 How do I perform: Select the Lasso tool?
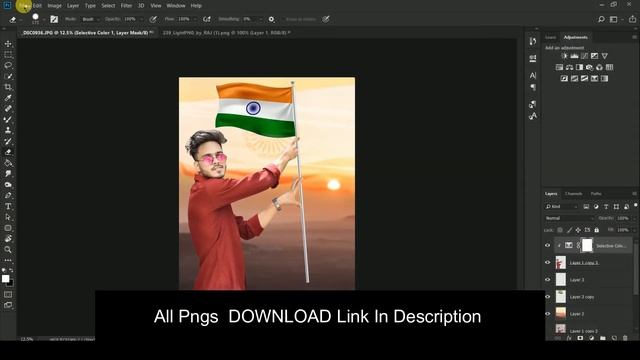8,65
